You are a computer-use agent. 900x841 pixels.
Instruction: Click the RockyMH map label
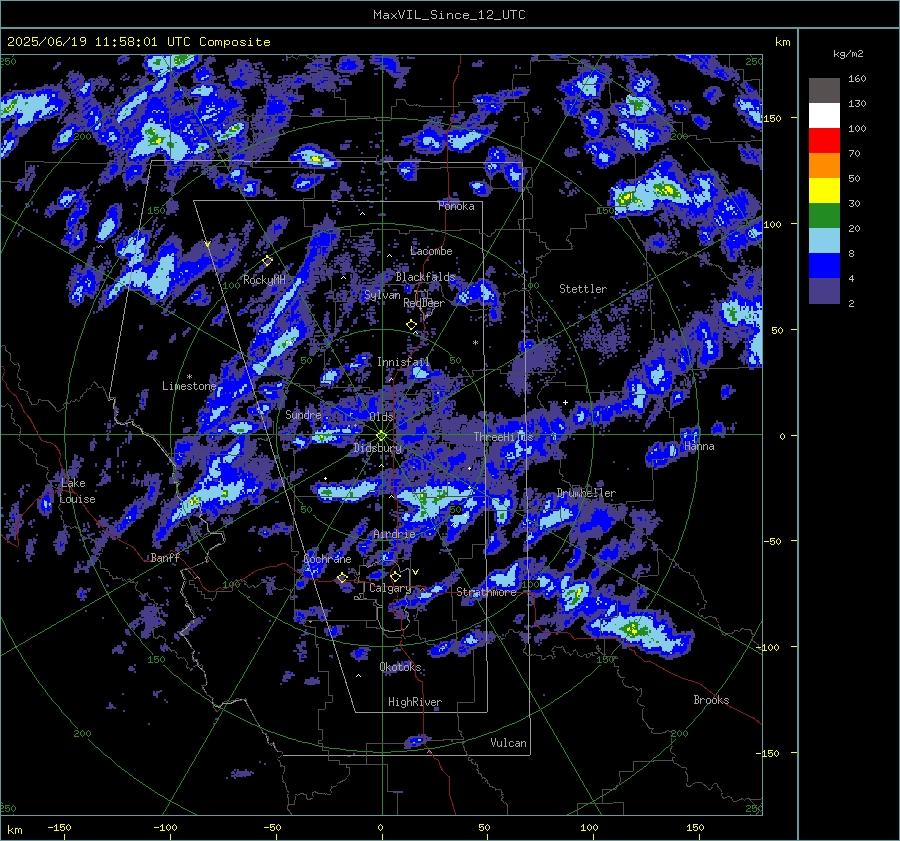click(264, 280)
